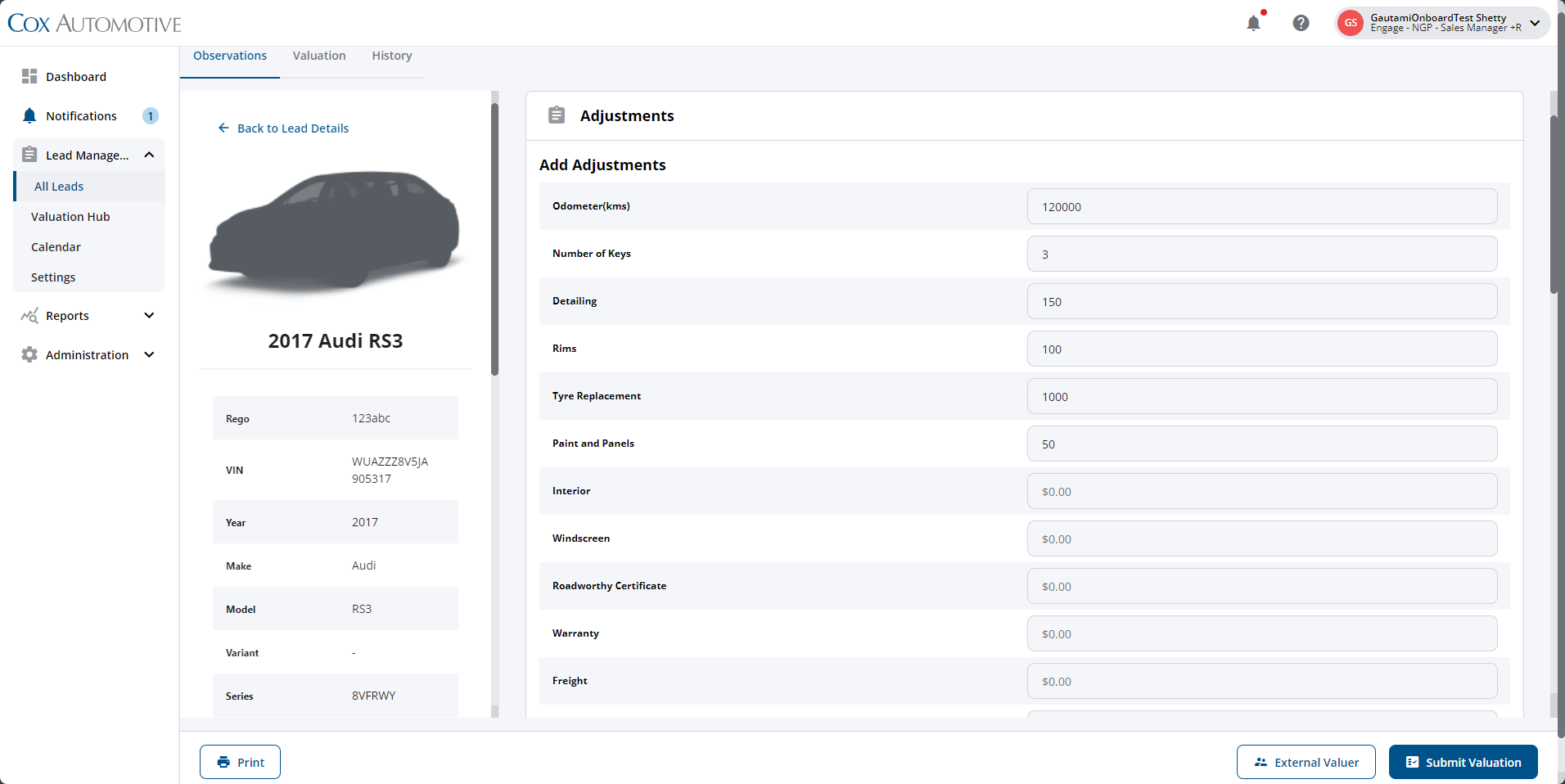Click the Administration gear icon
1565x784 pixels.
[x=29, y=354]
